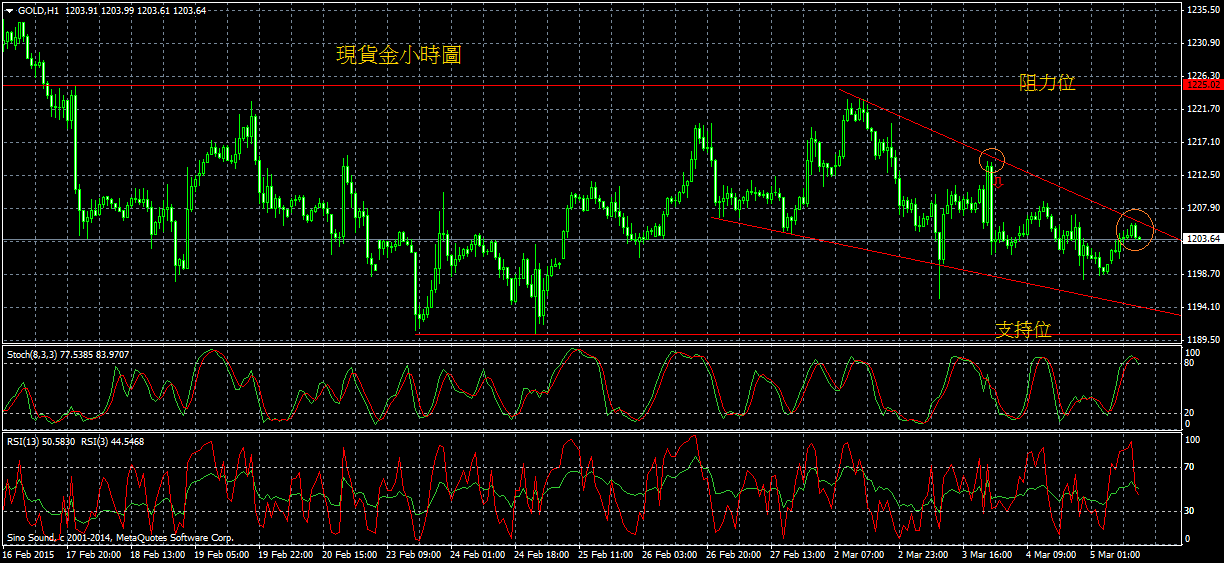This screenshot has width=1224, height=563.
Task: Click the 1189.50 level on price scale
Action: [1201, 339]
